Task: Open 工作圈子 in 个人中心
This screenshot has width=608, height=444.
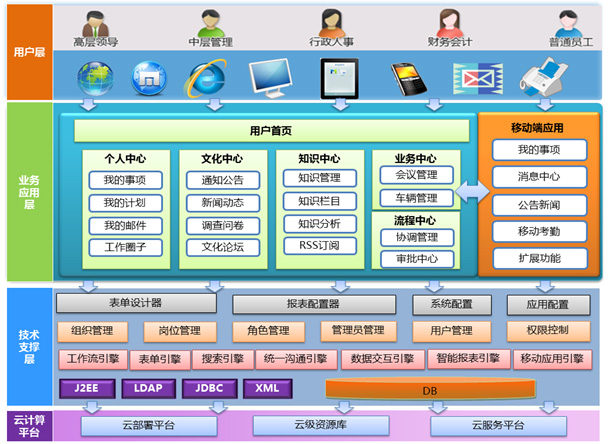Action: coord(125,247)
